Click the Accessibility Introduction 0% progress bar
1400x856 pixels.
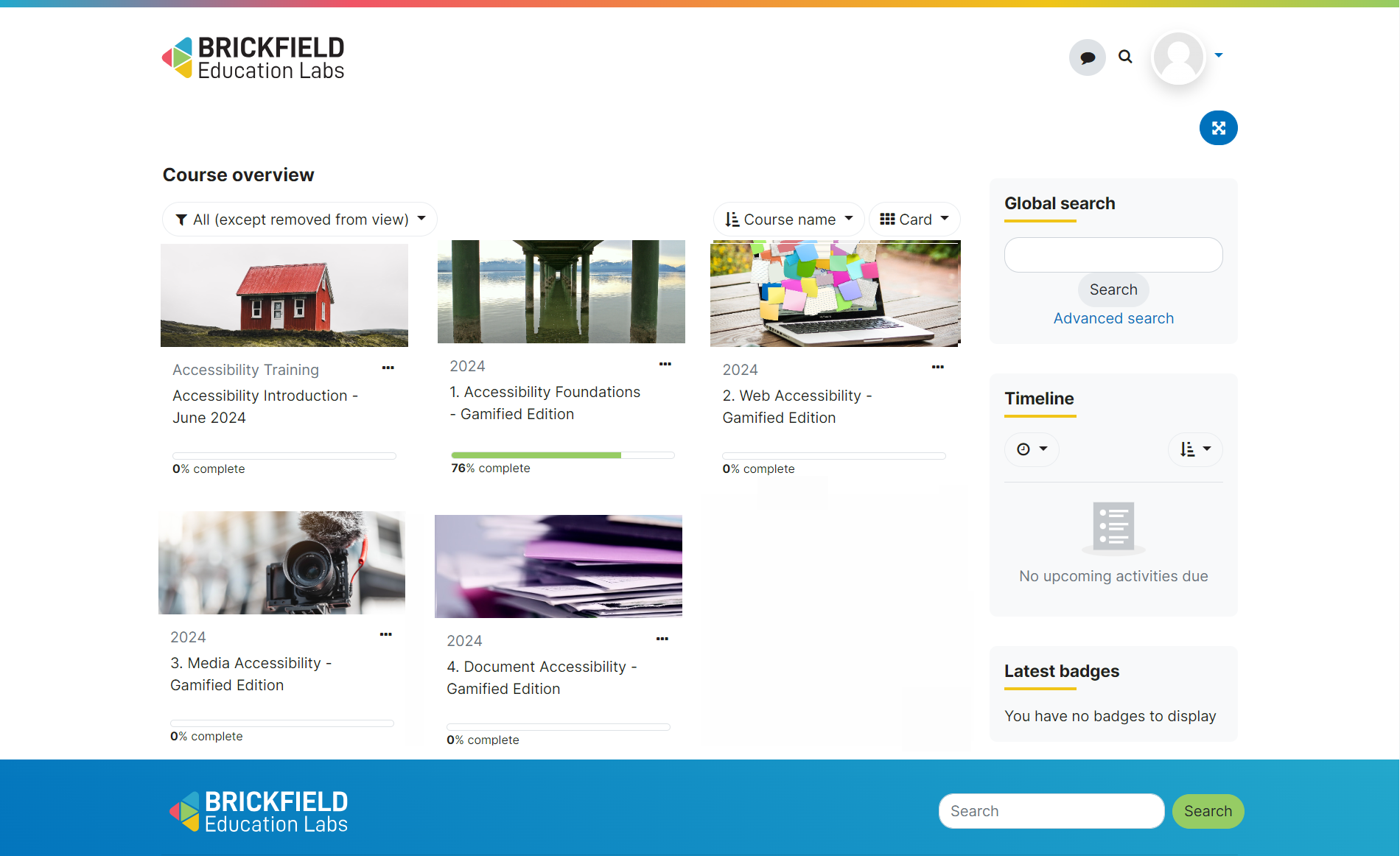[284, 456]
